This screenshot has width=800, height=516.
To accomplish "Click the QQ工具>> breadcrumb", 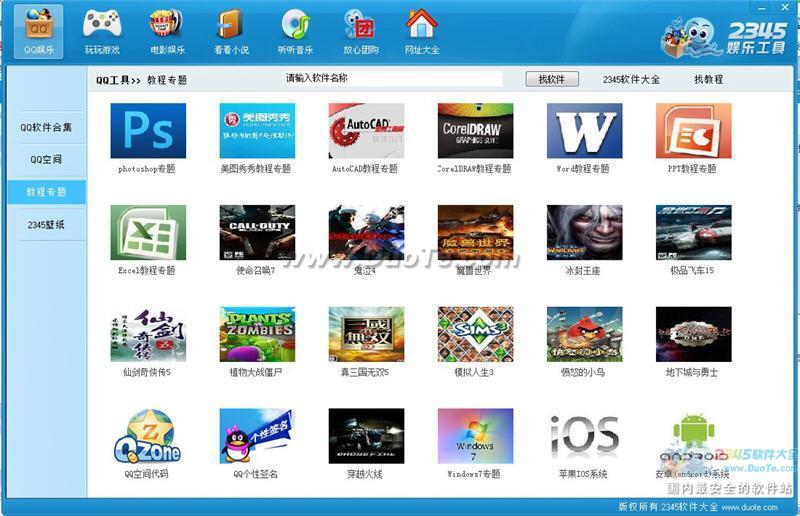I will click(118, 80).
